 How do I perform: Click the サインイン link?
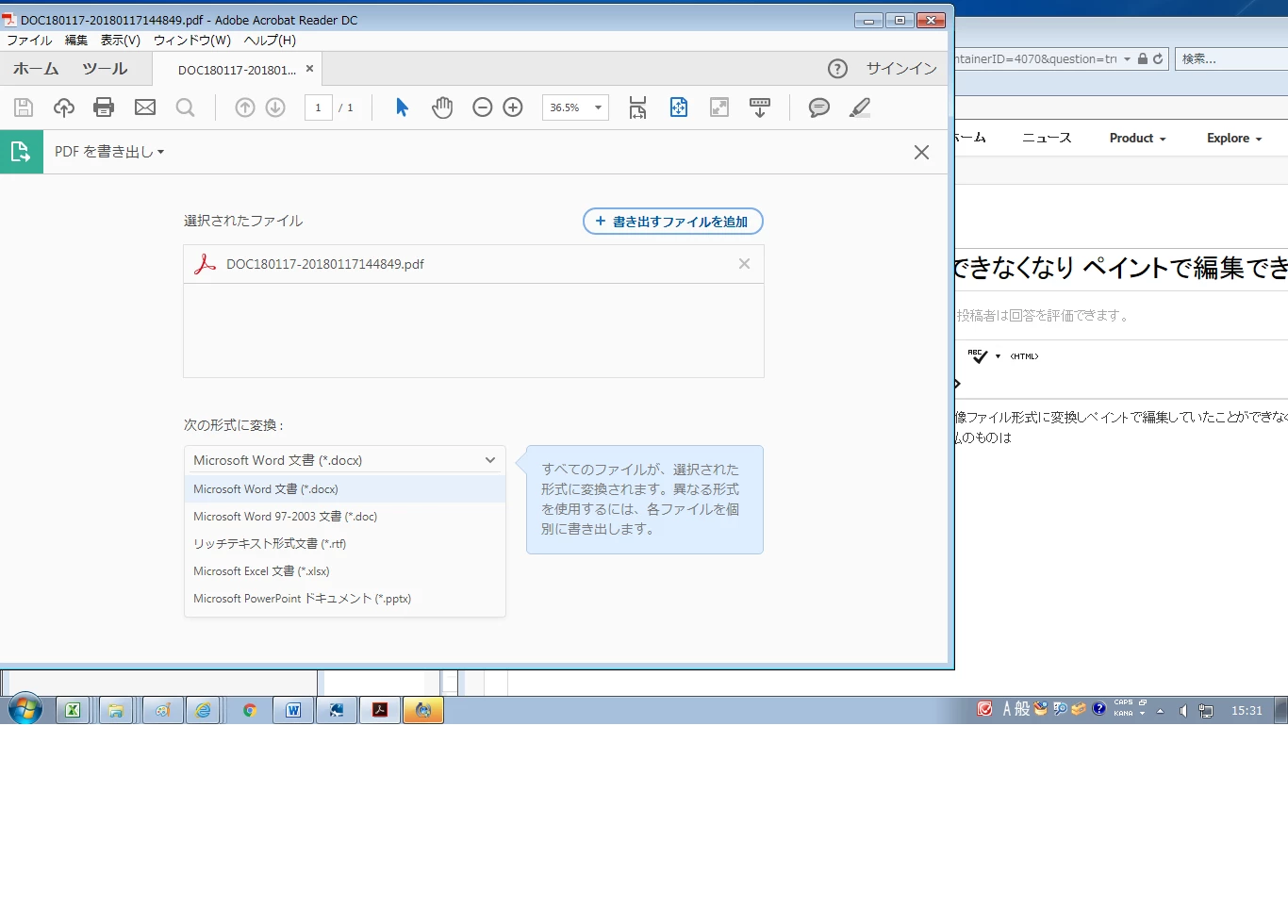901,69
